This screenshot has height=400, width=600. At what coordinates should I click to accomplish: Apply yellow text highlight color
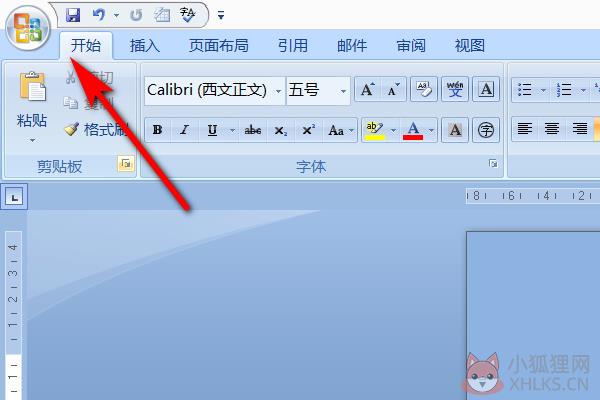[x=375, y=130]
